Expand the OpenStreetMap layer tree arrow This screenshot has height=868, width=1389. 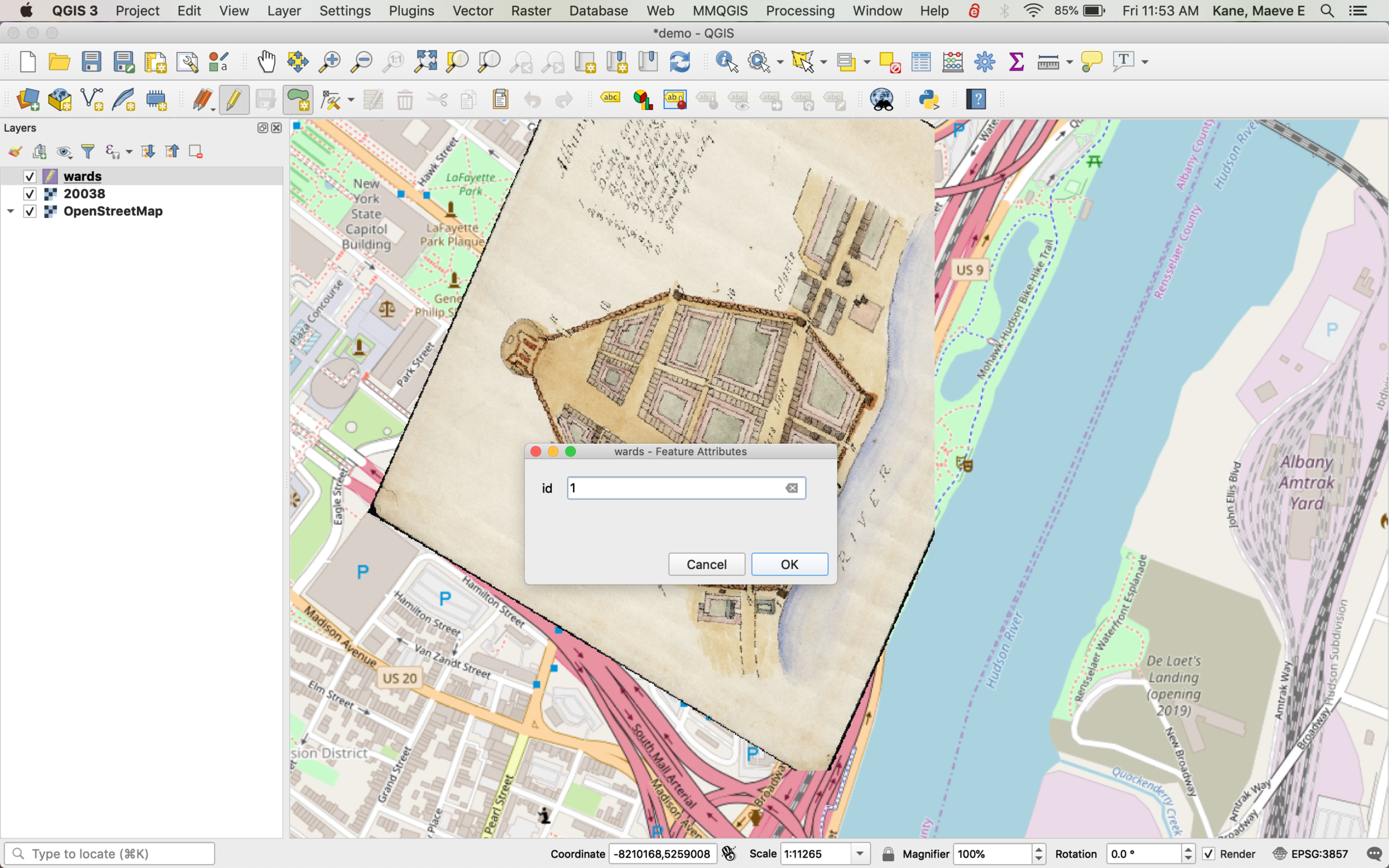pyautogui.click(x=11, y=211)
